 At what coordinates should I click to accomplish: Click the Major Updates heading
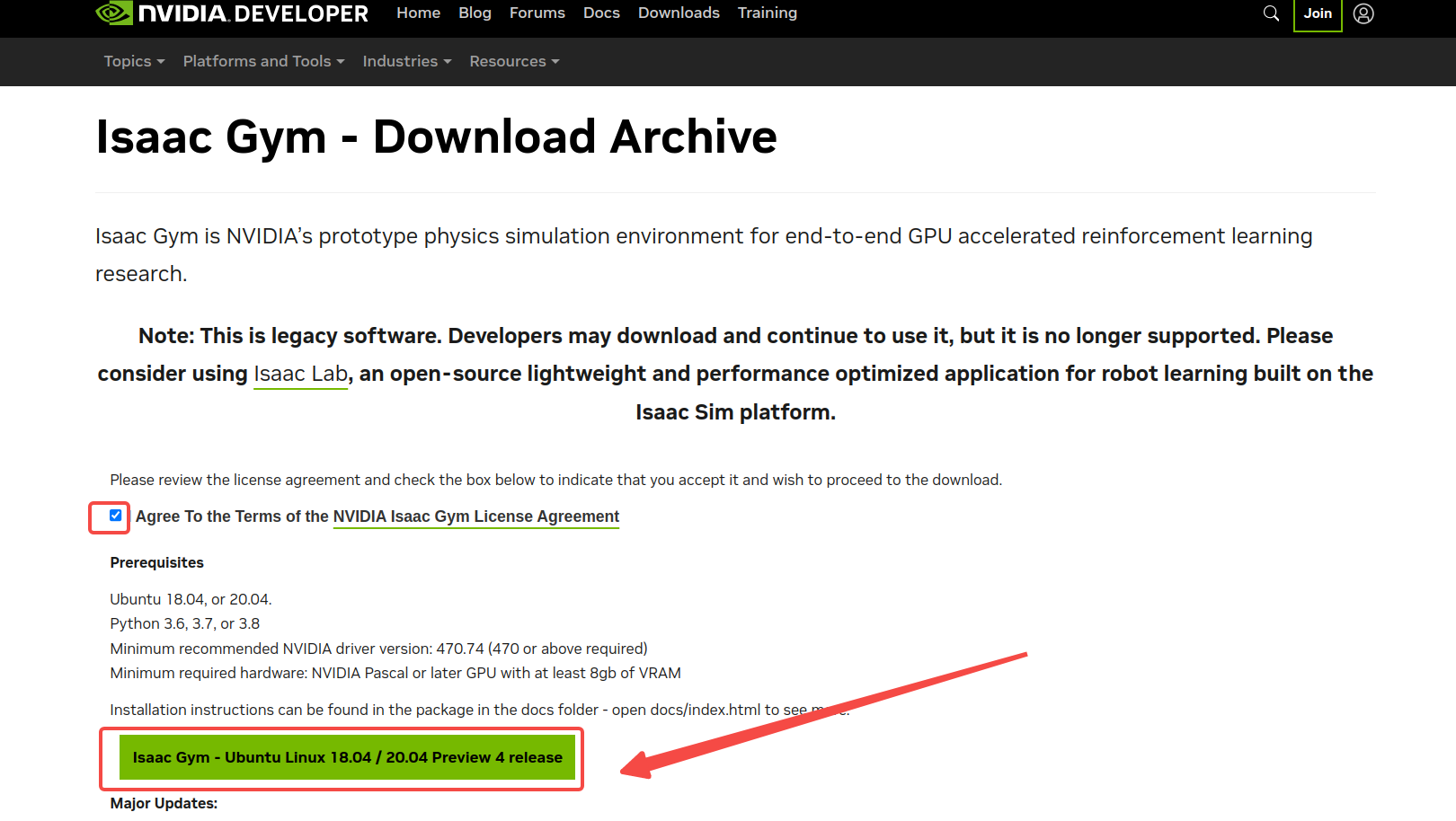[164, 803]
